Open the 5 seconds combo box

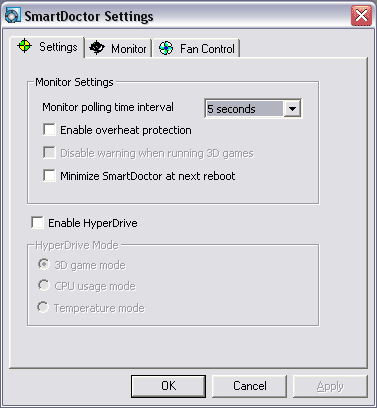coord(253,108)
